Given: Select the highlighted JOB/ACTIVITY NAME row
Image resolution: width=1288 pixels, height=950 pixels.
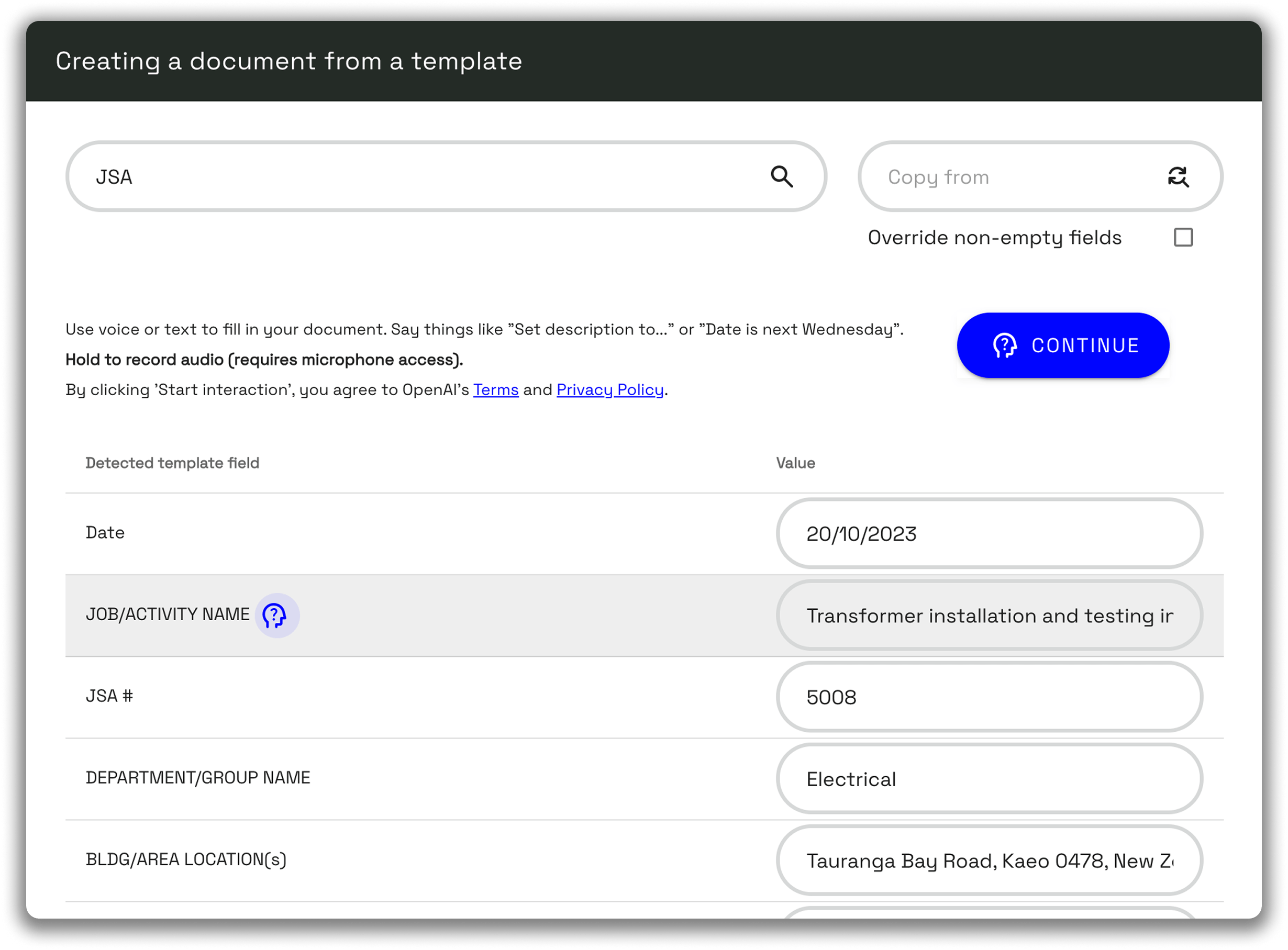Looking at the screenshot, I should pos(518,614).
